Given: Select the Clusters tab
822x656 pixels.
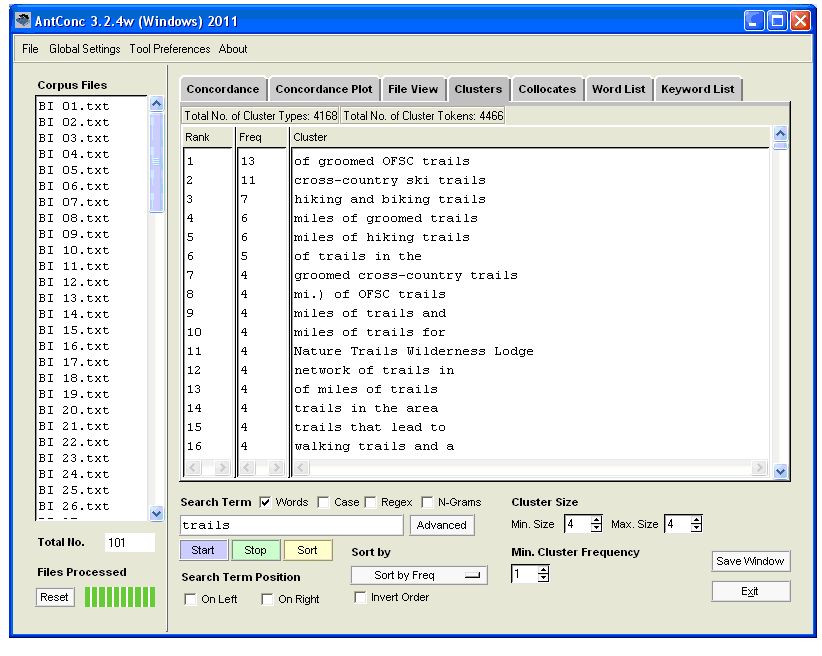Looking at the screenshot, I should (478, 89).
